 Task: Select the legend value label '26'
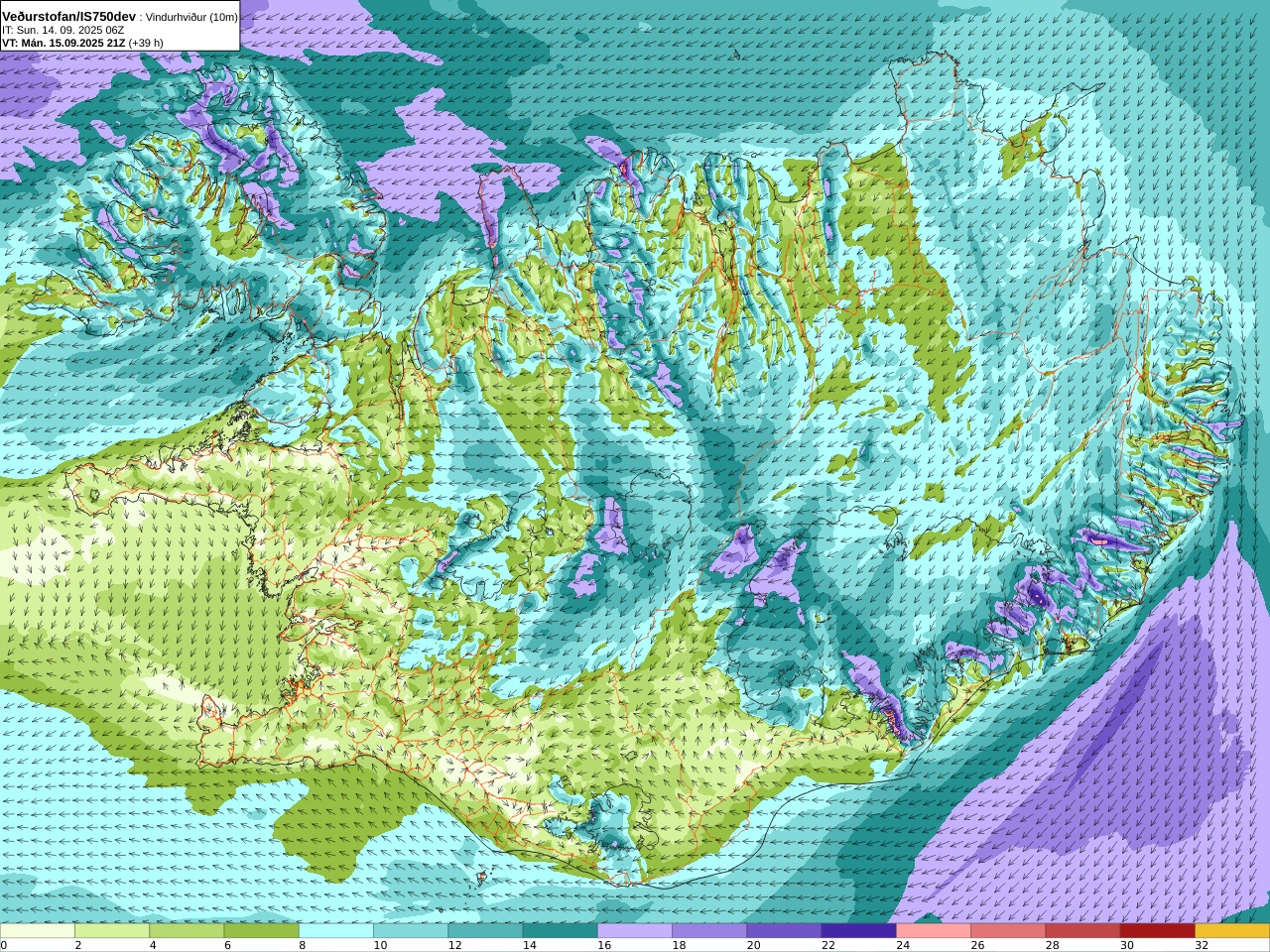(x=977, y=945)
